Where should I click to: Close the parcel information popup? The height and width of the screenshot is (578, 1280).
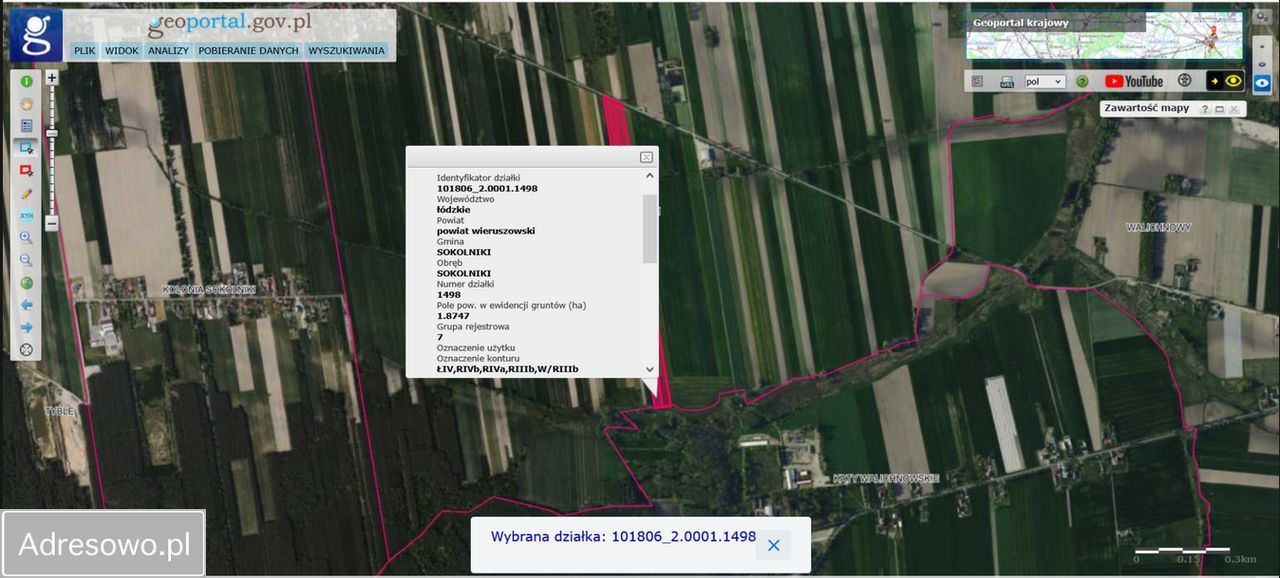[647, 157]
